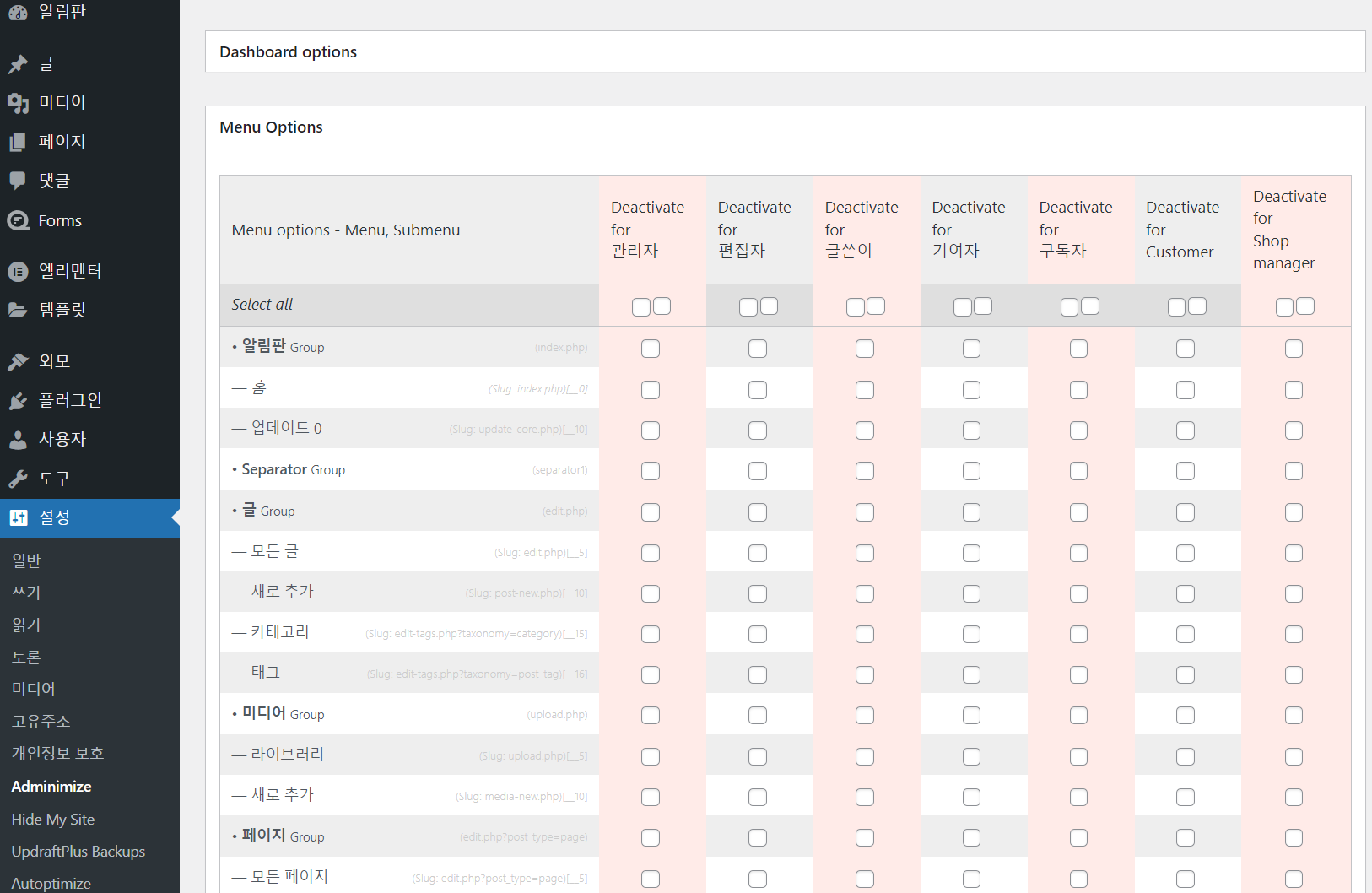
Task: Click the 미디어 media icon in sidebar
Action: tap(18, 102)
